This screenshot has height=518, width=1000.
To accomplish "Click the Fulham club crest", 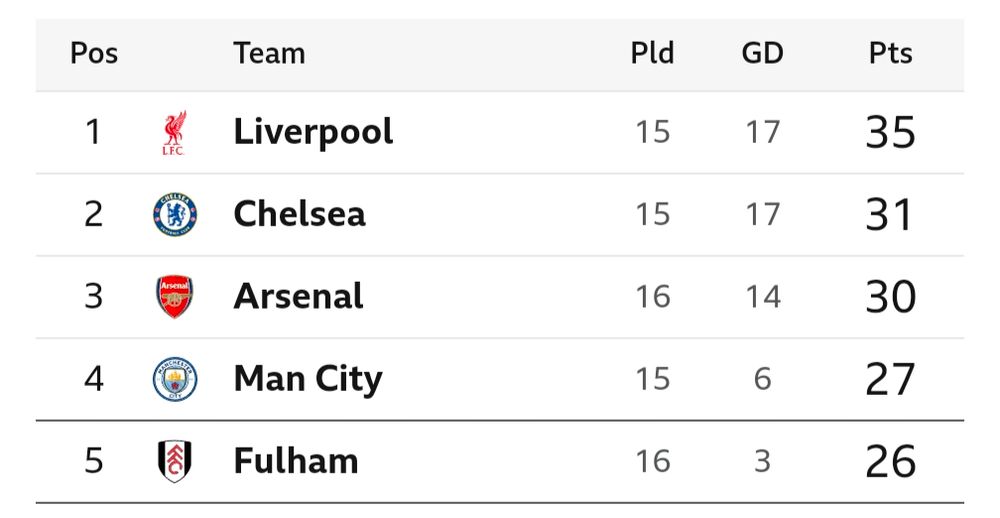I will [x=175, y=461].
